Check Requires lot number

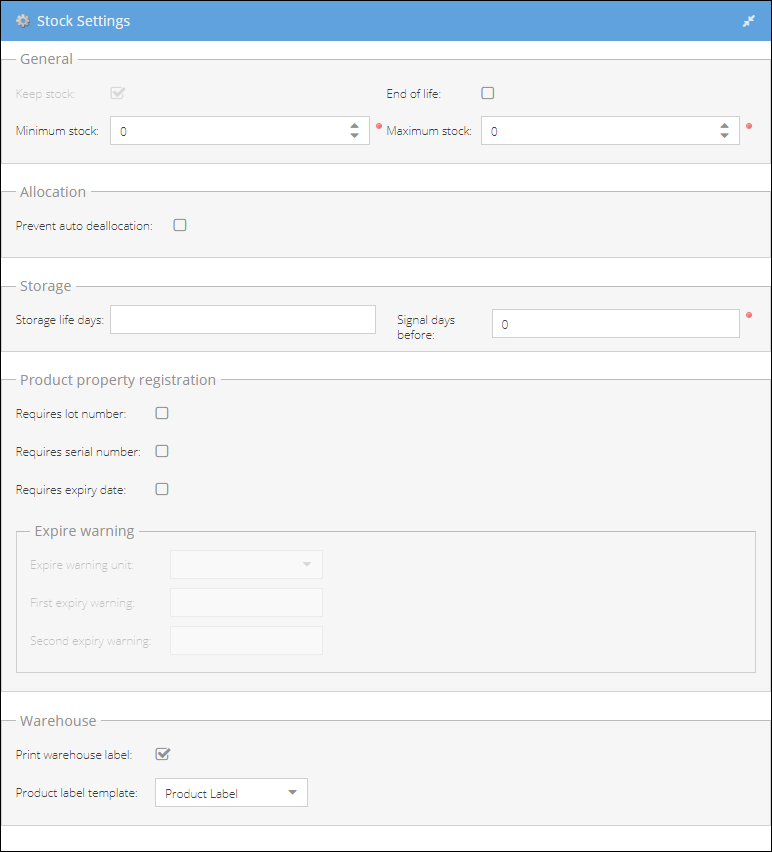pyautogui.click(x=162, y=413)
